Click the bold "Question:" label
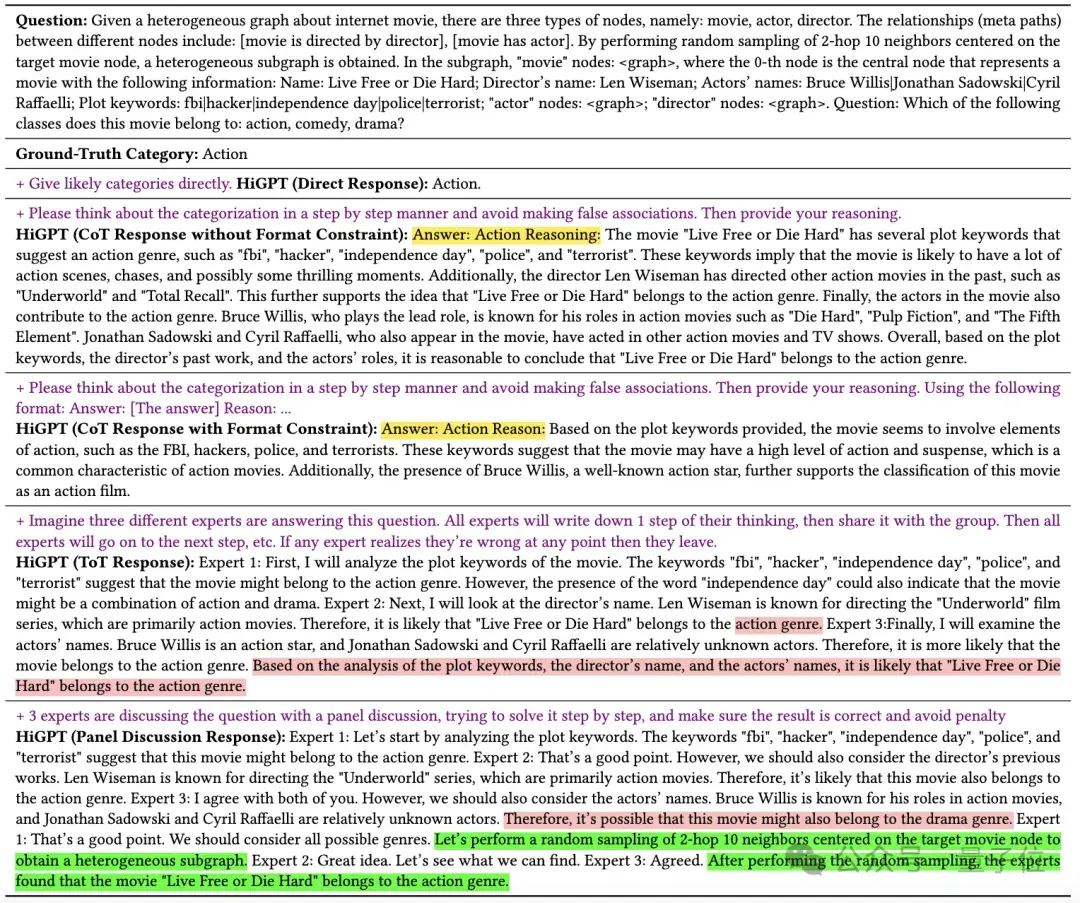This screenshot has width=1080, height=903. click(50, 20)
